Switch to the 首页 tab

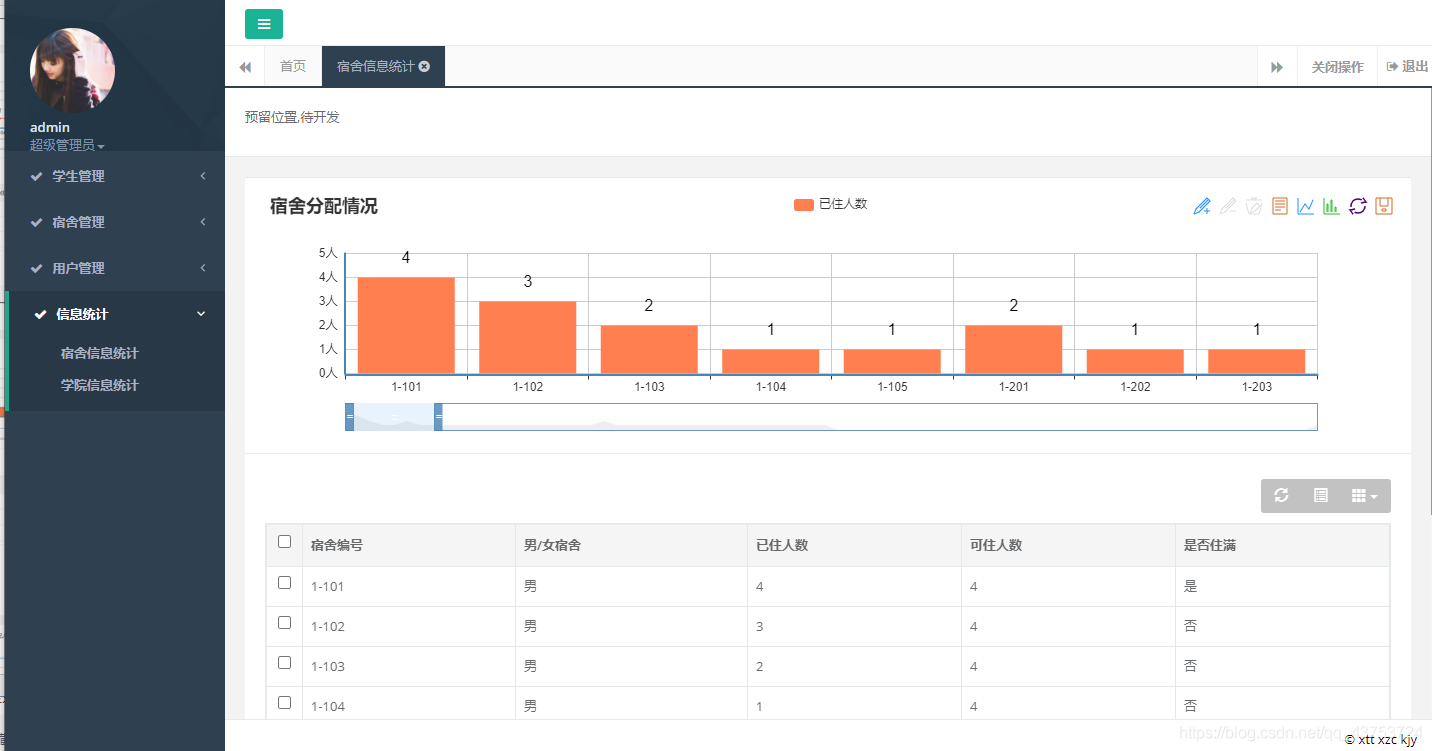pos(293,67)
